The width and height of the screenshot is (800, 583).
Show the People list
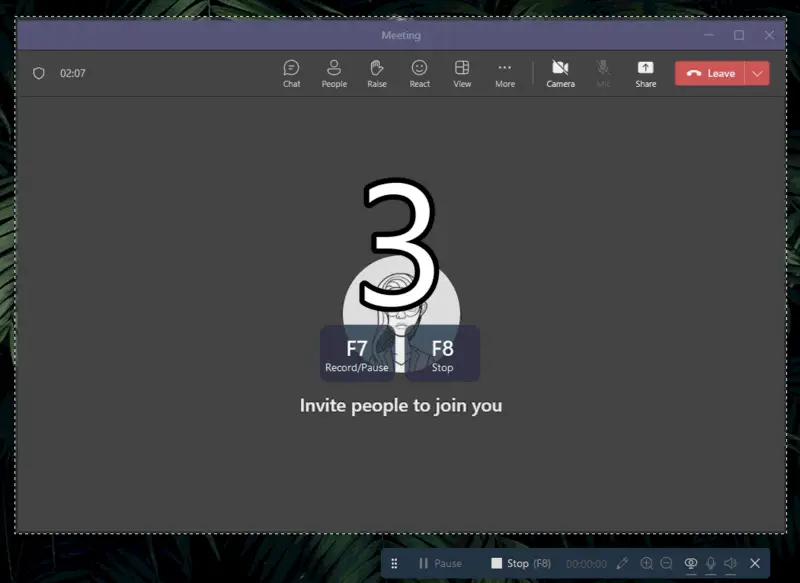[x=334, y=72]
